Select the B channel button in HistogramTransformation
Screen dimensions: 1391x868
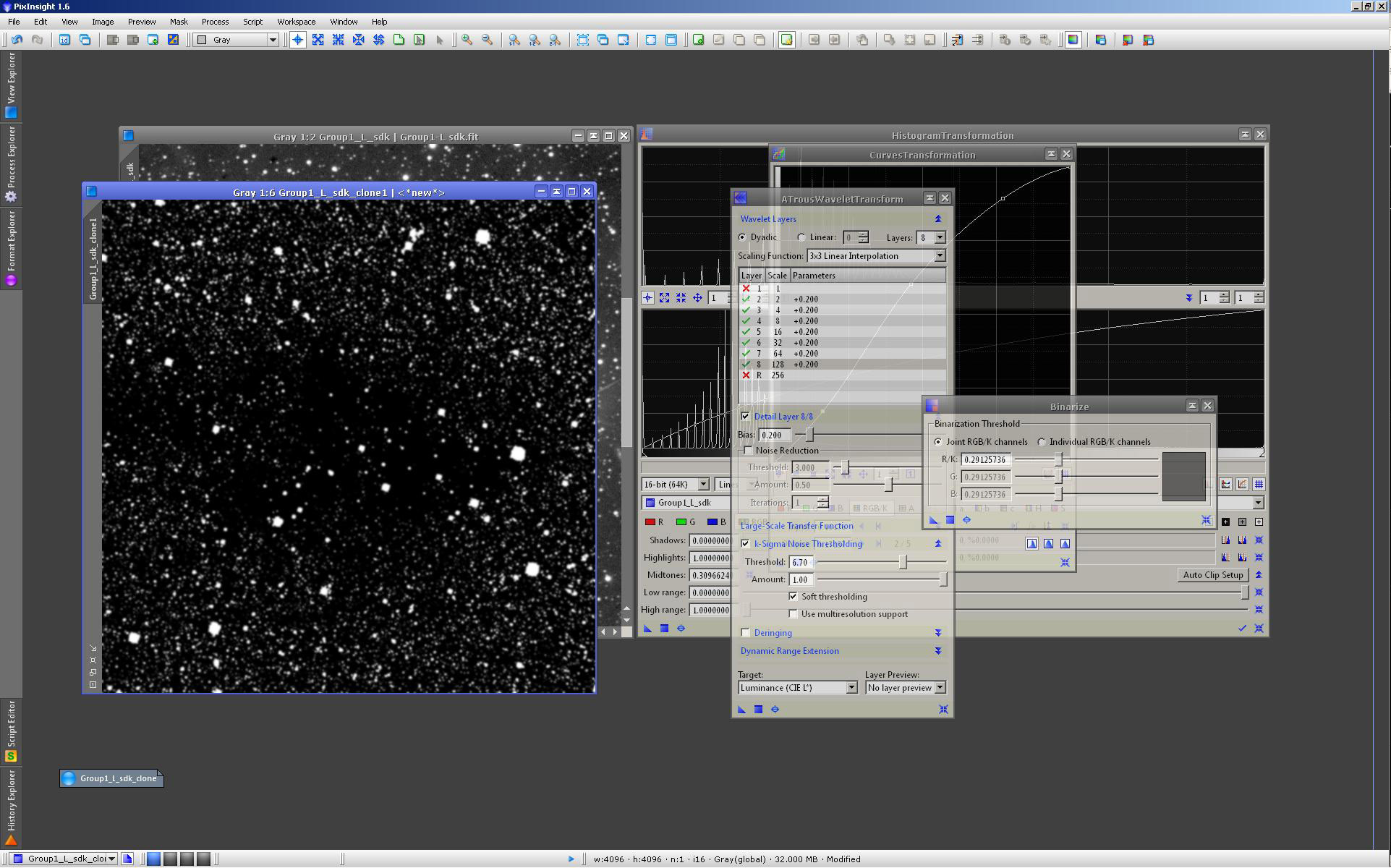(715, 522)
